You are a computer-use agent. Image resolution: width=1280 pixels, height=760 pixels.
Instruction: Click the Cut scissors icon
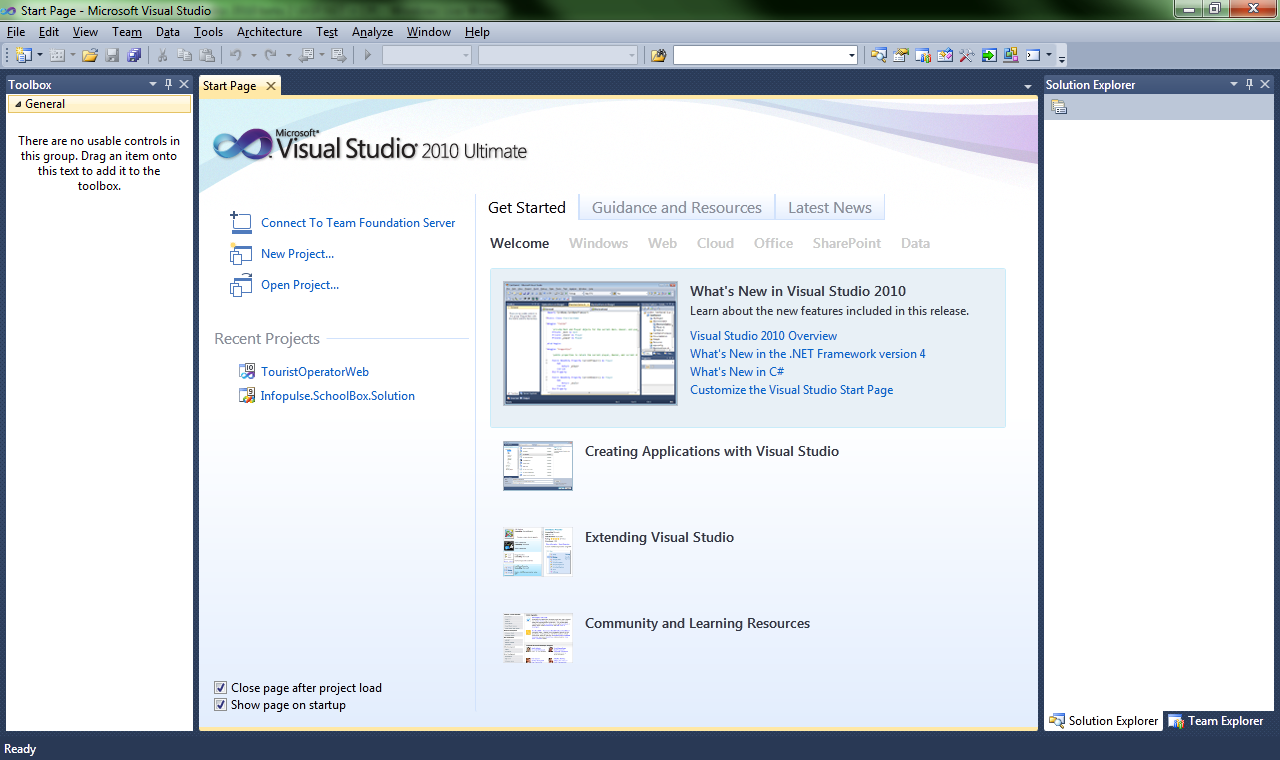pos(162,55)
